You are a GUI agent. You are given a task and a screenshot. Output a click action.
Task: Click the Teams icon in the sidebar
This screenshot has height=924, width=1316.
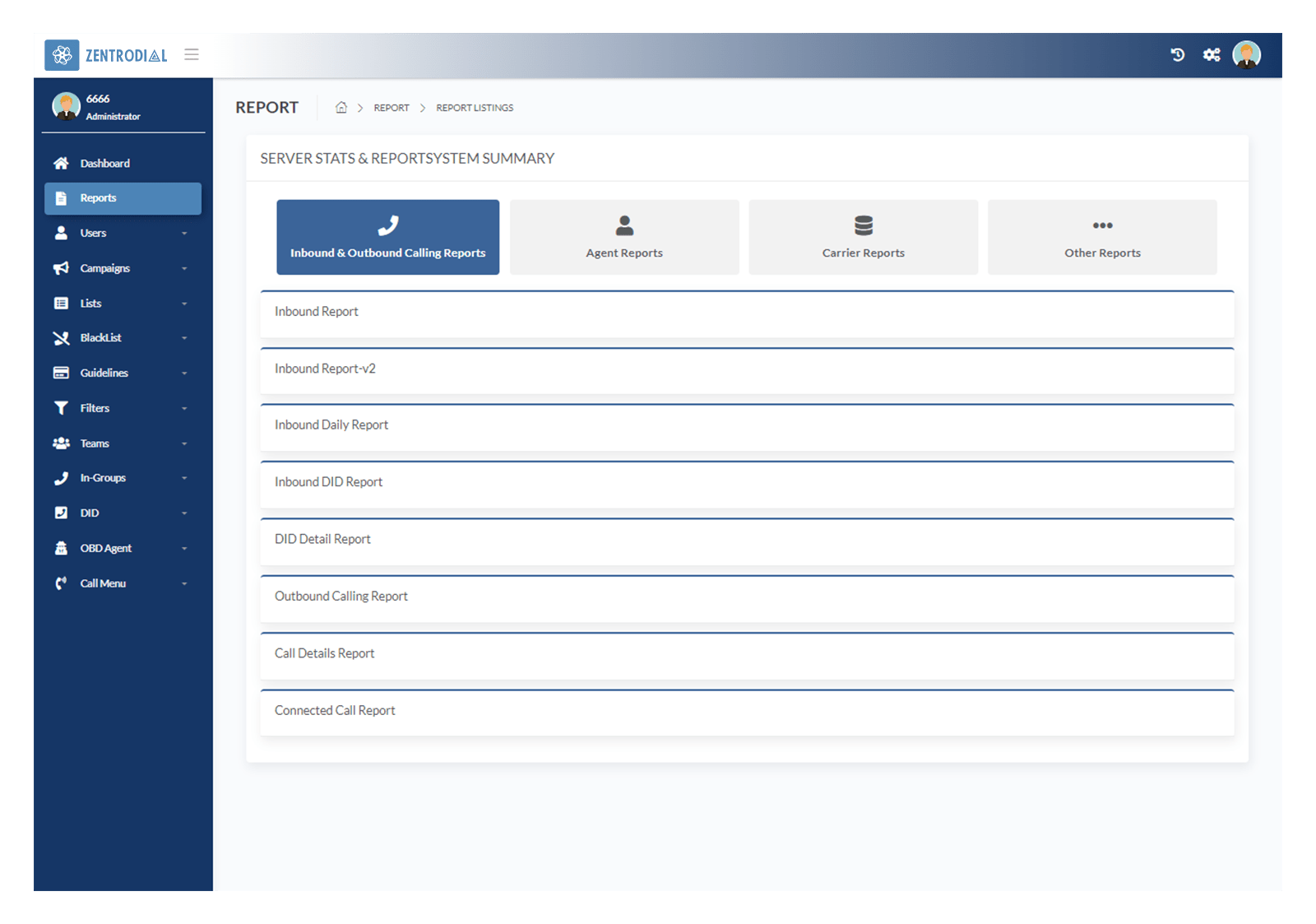pyautogui.click(x=61, y=443)
